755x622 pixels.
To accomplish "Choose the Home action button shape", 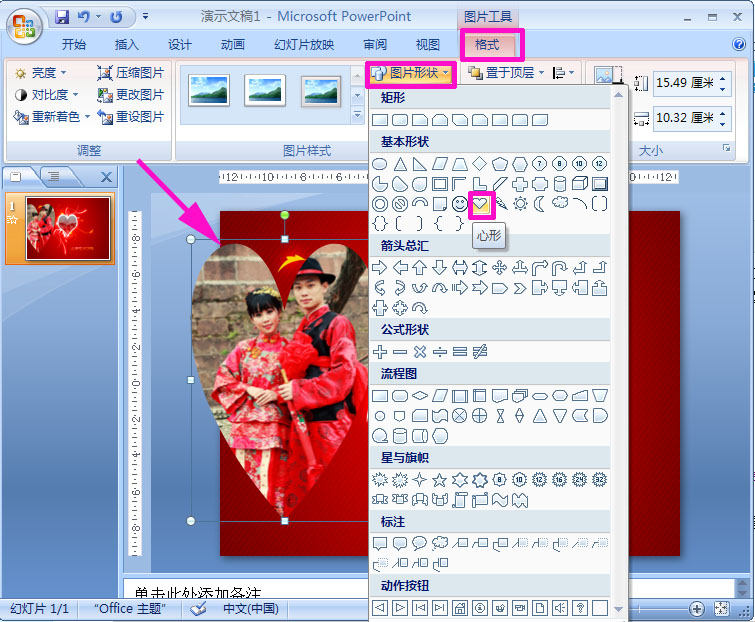I will [x=460, y=607].
